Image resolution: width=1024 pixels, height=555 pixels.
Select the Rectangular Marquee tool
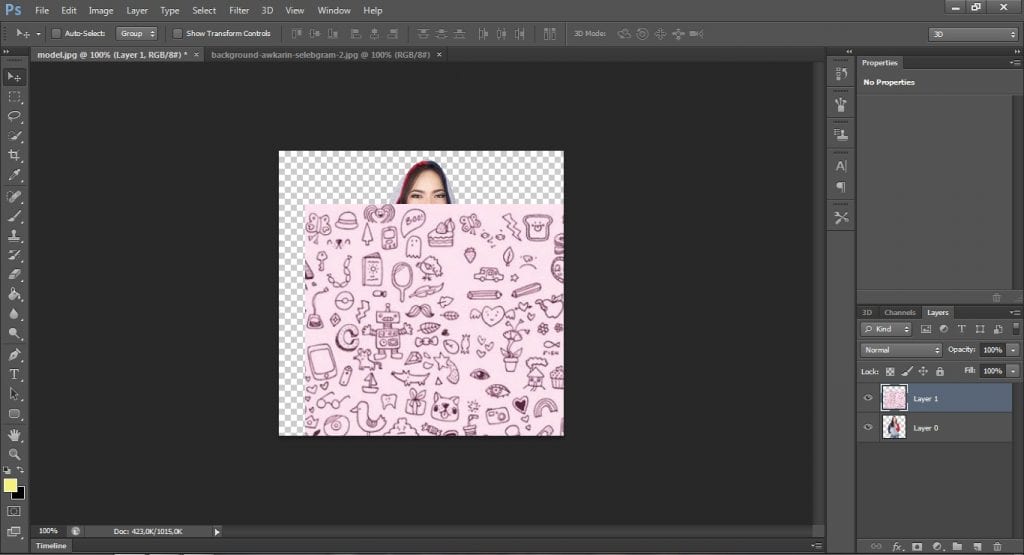pos(15,97)
